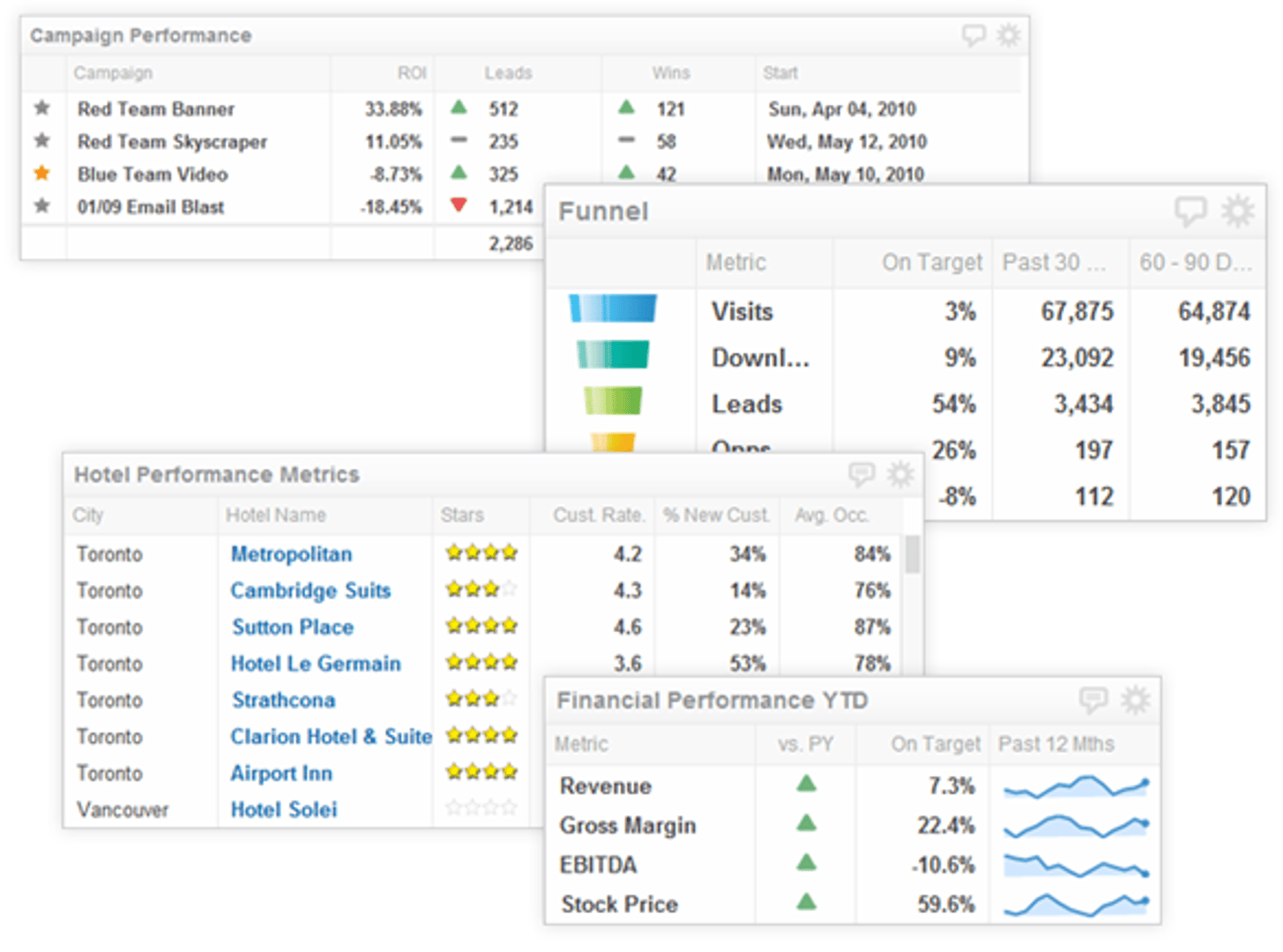
Task: Open the Hotel Solei link
Action: pos(284,809)
